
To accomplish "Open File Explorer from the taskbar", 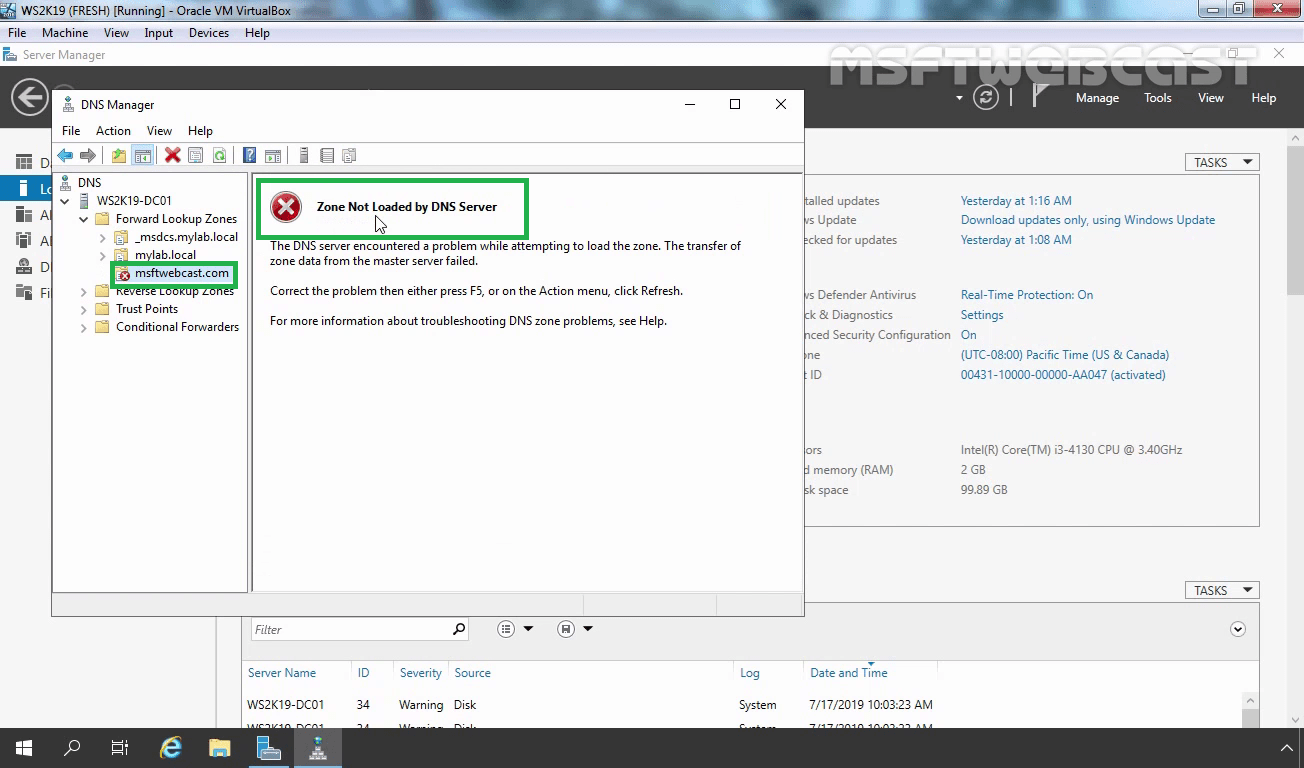I will click(x=219, y=748).
